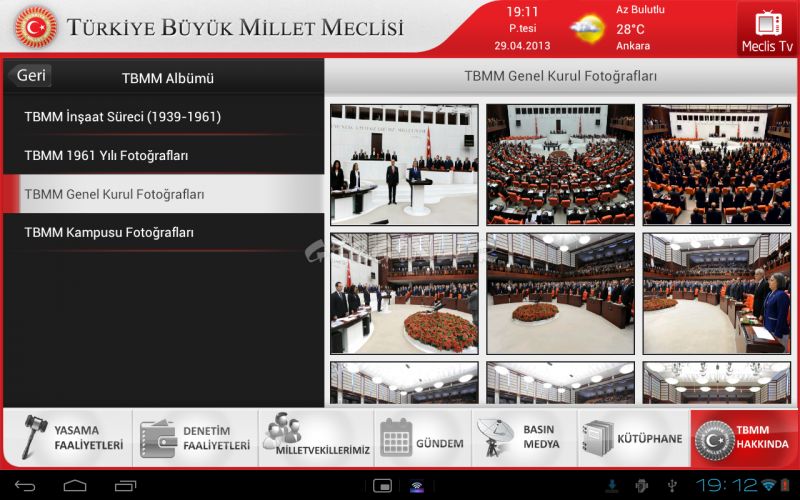This screenshot has height=500, width=800.
Task: Tap the screenshot capture icon in system bar
Action: [x=382, y=485]
